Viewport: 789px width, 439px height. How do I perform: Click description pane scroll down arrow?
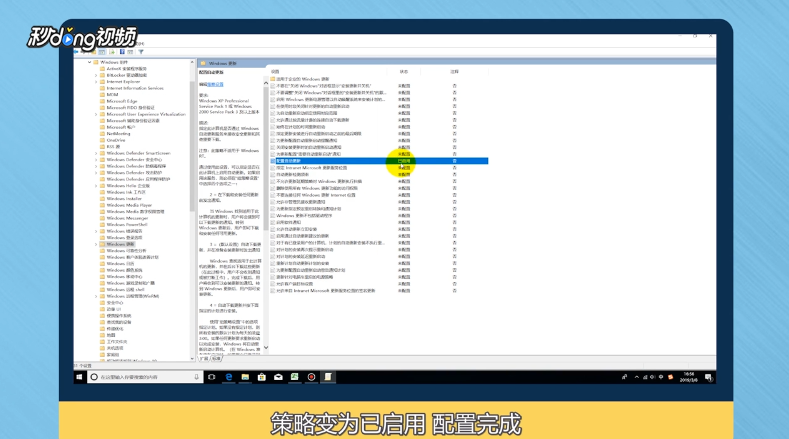point(266,347)
